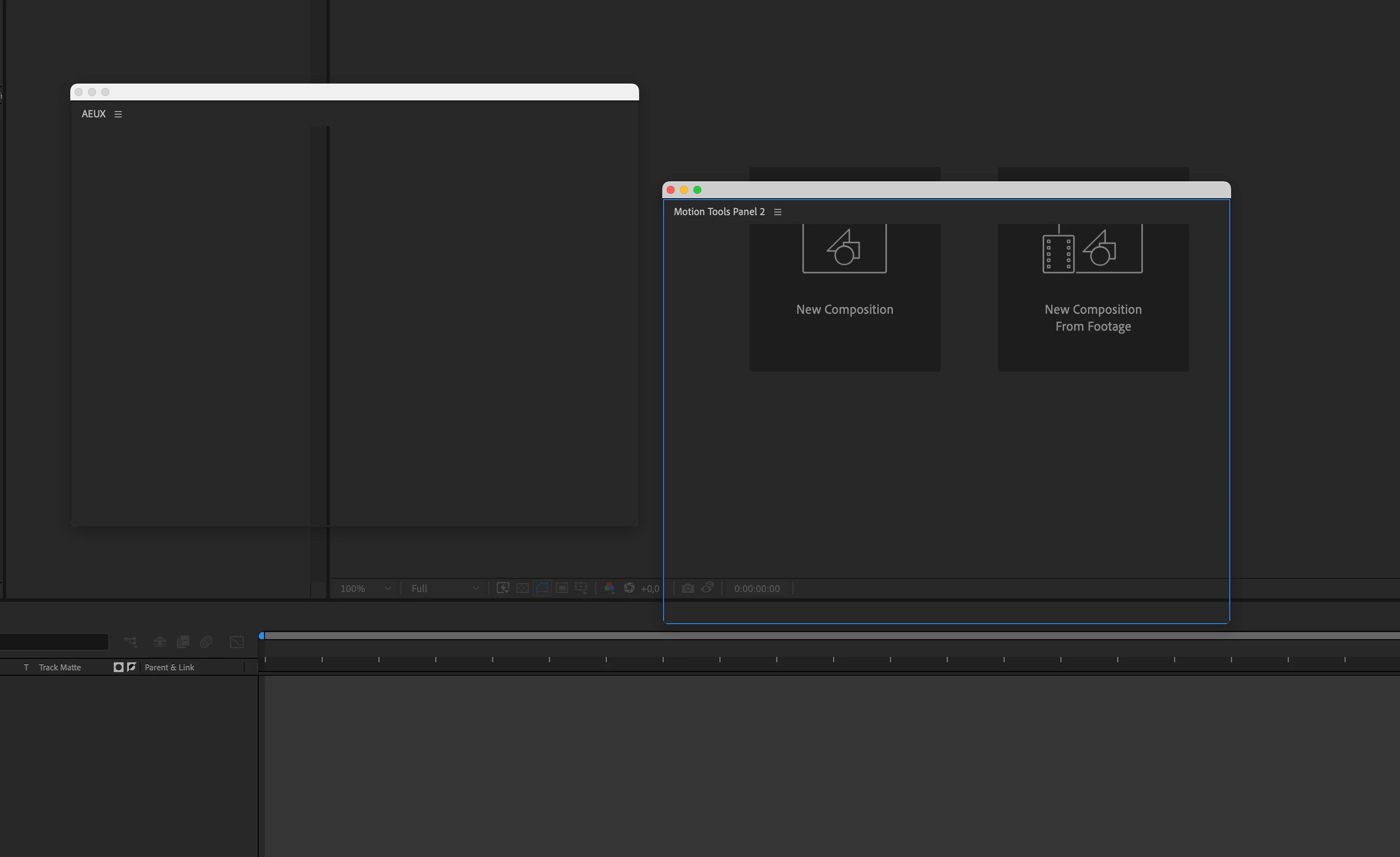Screen dimensions: 1400x857
Task: Click the Motion Blur icon in timeline
Action: pyautogui.click(x=206, y=641)
